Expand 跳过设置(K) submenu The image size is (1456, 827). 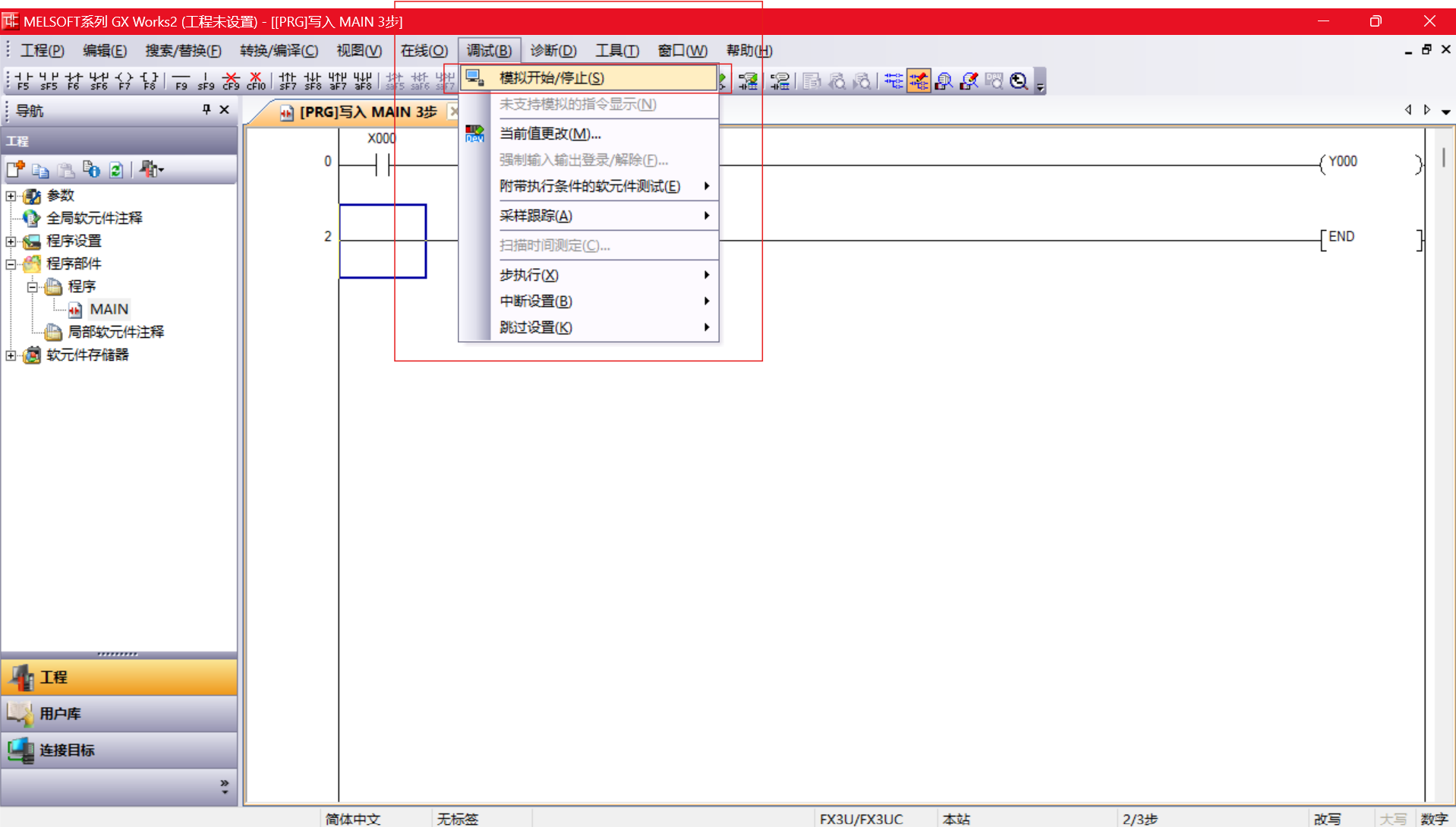pyautogui.click(x=588, y=328)
